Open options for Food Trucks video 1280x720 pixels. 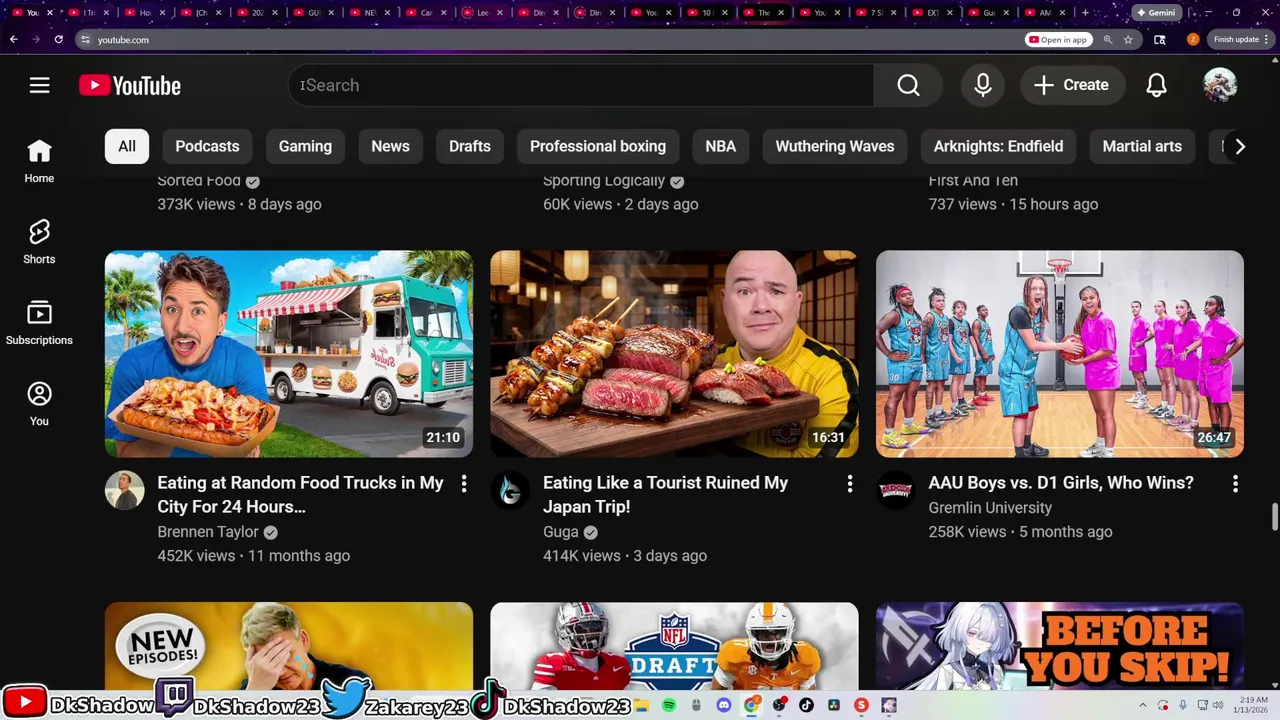[464, 484]
